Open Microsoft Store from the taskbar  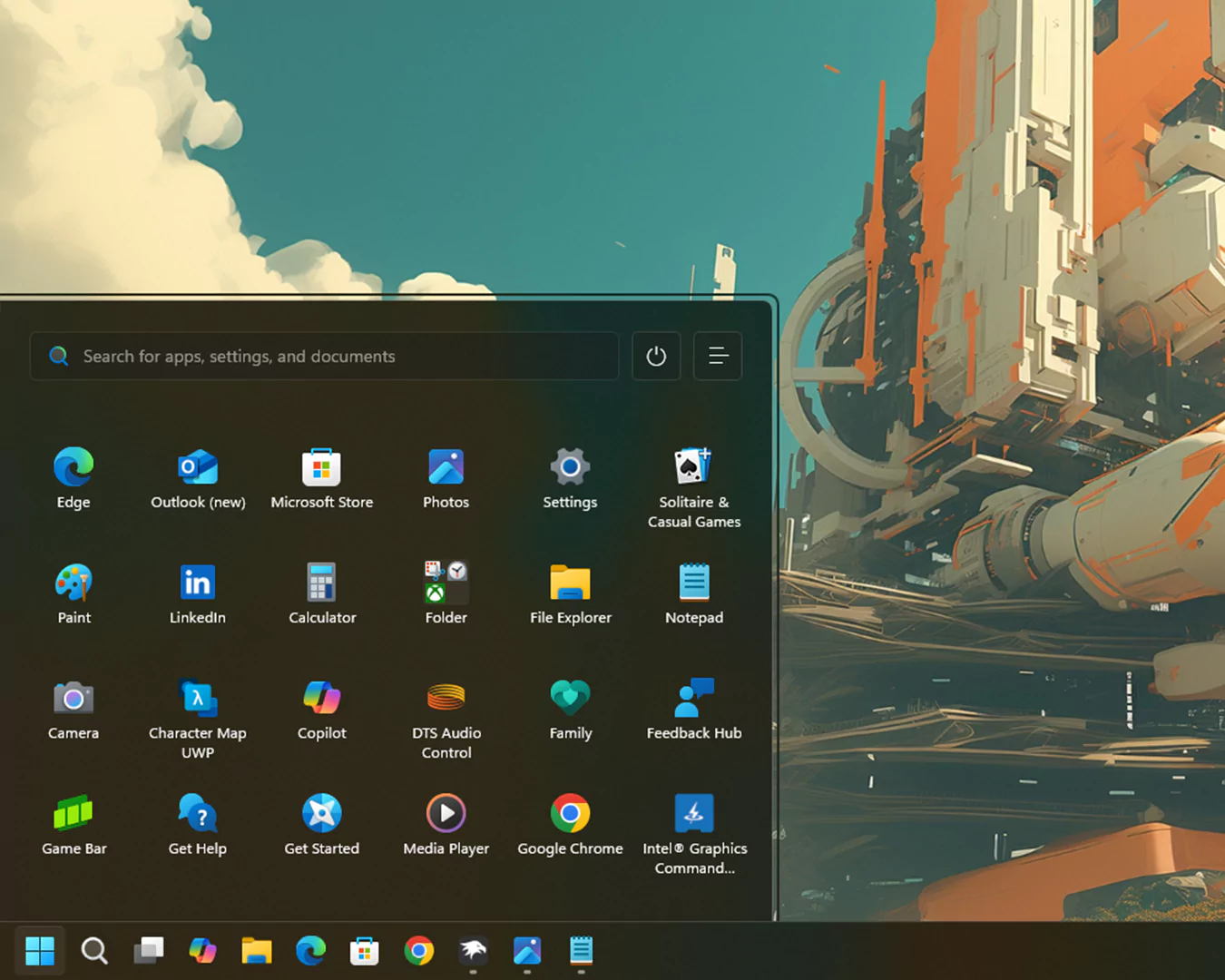[x=365, y=951]
